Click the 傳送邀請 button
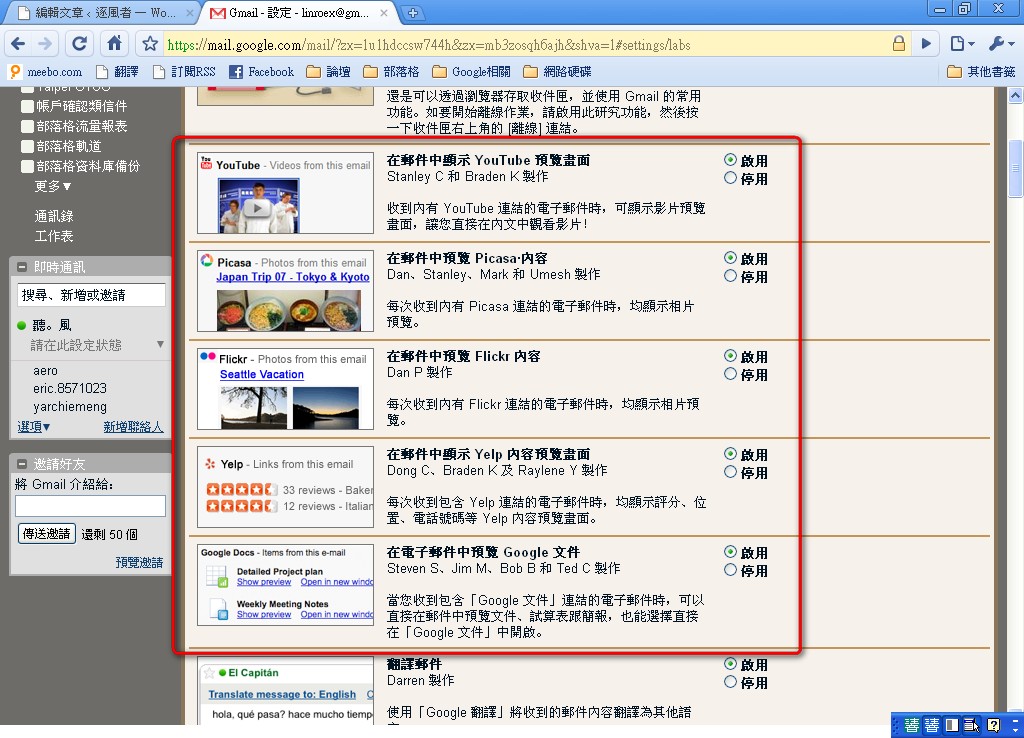Screen dimensions: 1024x738 click(46, 534)
